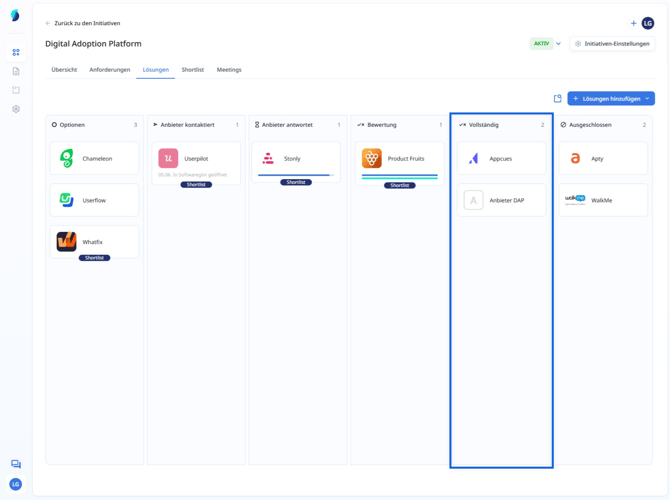Open the chat bubbles icon at bottom left
The width and height of the screenshot is (670, 500).
[x=16, y=464]
